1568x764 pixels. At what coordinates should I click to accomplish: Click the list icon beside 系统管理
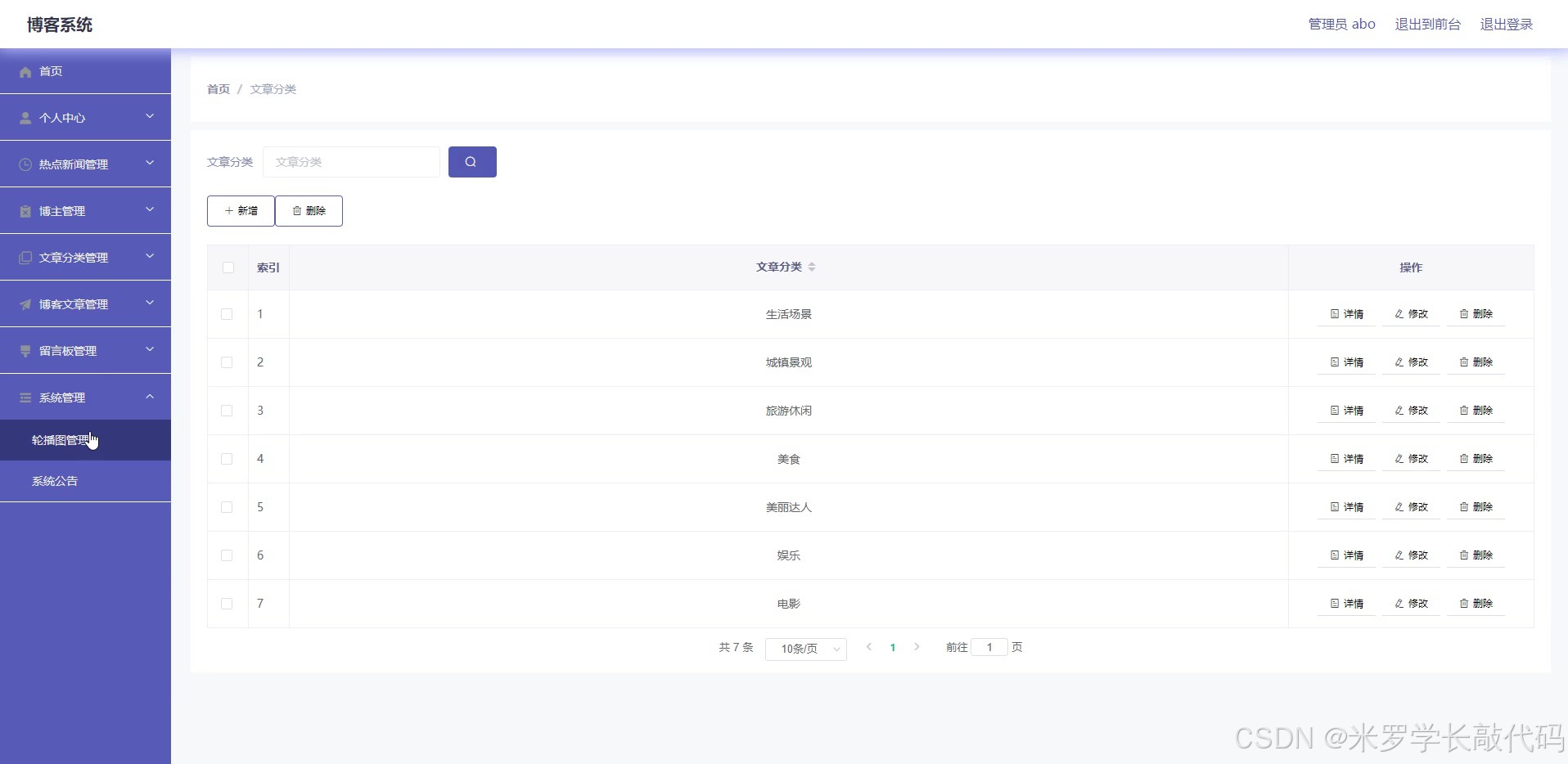click(x=25, y=398)
